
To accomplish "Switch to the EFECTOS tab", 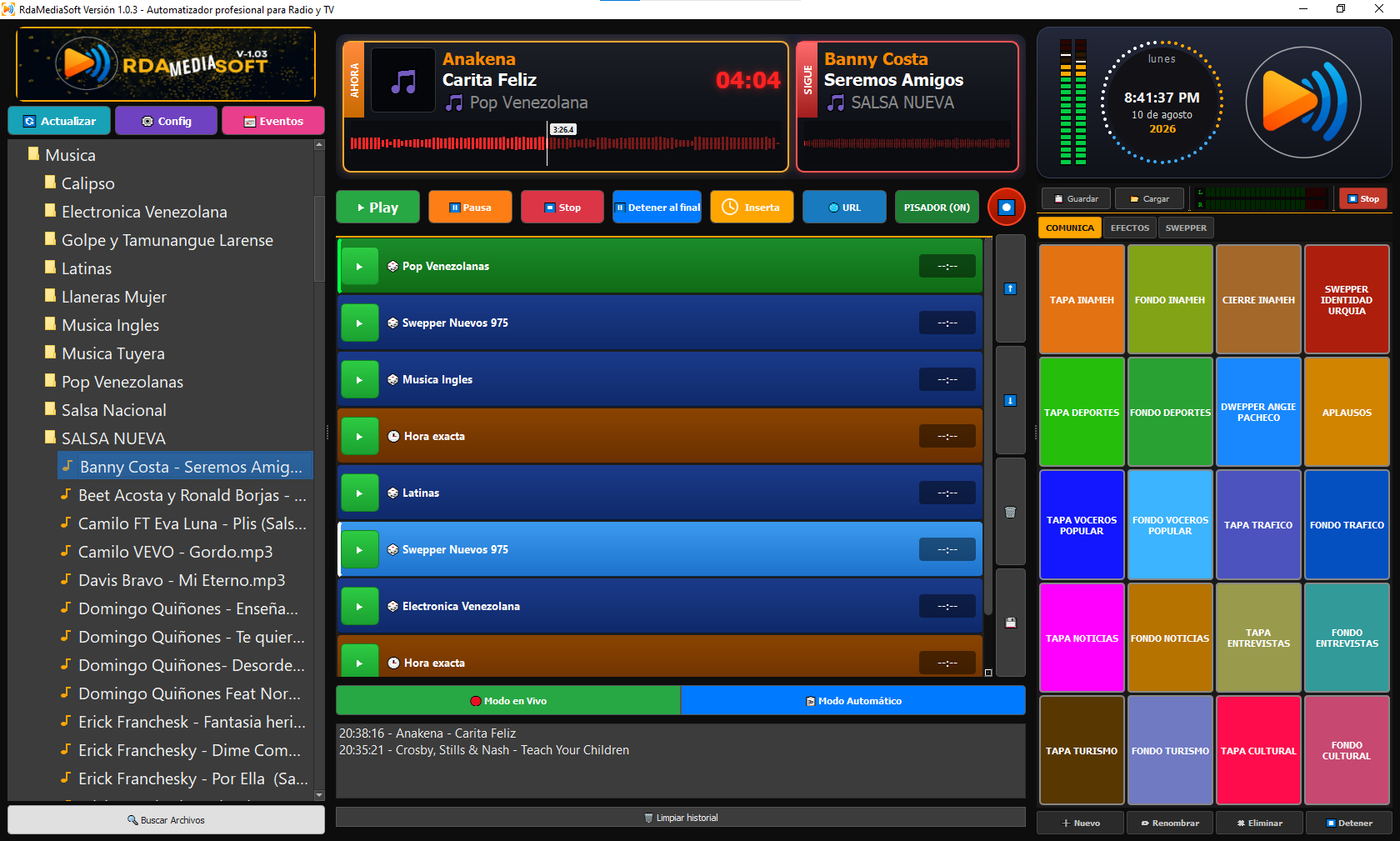I will click(x=1129, y=228).
